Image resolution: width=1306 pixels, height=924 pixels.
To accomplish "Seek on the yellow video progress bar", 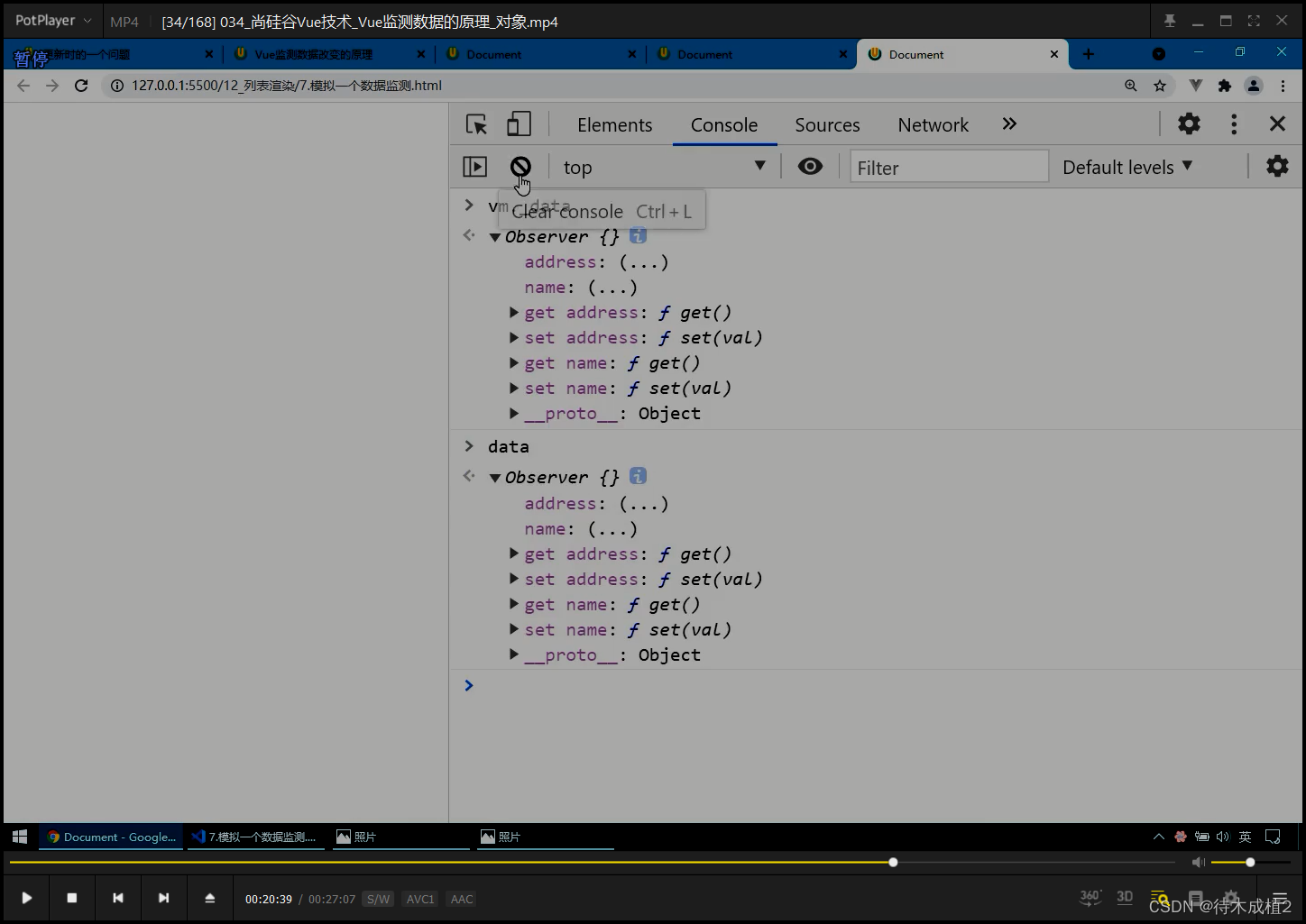I will (592, 862).
